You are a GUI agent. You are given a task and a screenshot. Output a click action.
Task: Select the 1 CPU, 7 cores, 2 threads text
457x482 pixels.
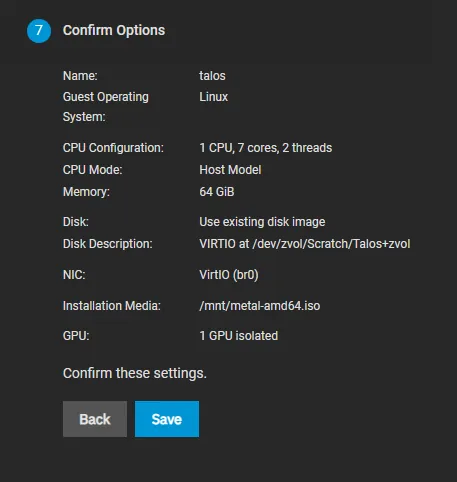tap(266, 148)
